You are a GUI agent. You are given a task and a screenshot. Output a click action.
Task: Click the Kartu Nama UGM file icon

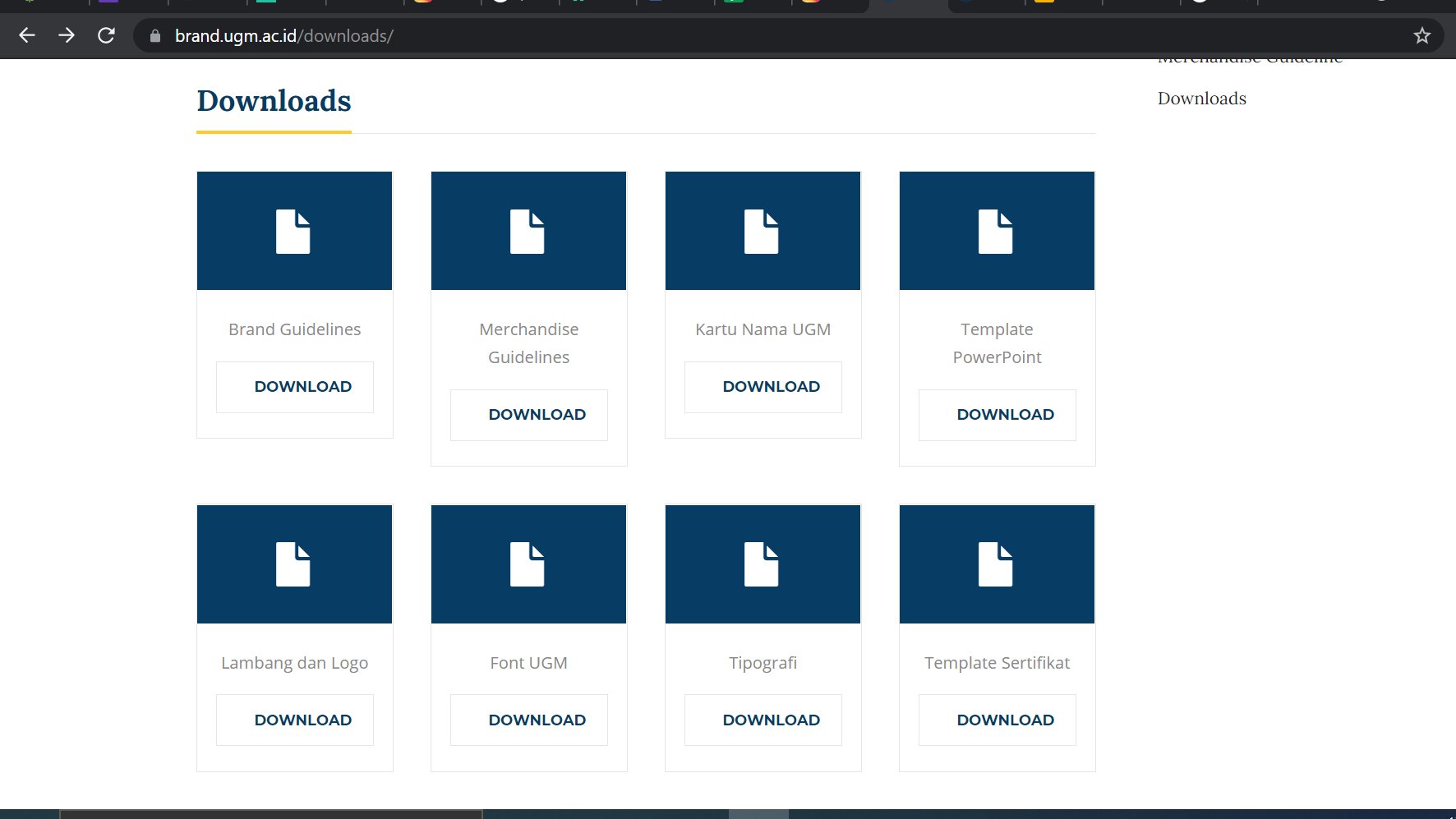pyautogui.click(x=762, y=232)
